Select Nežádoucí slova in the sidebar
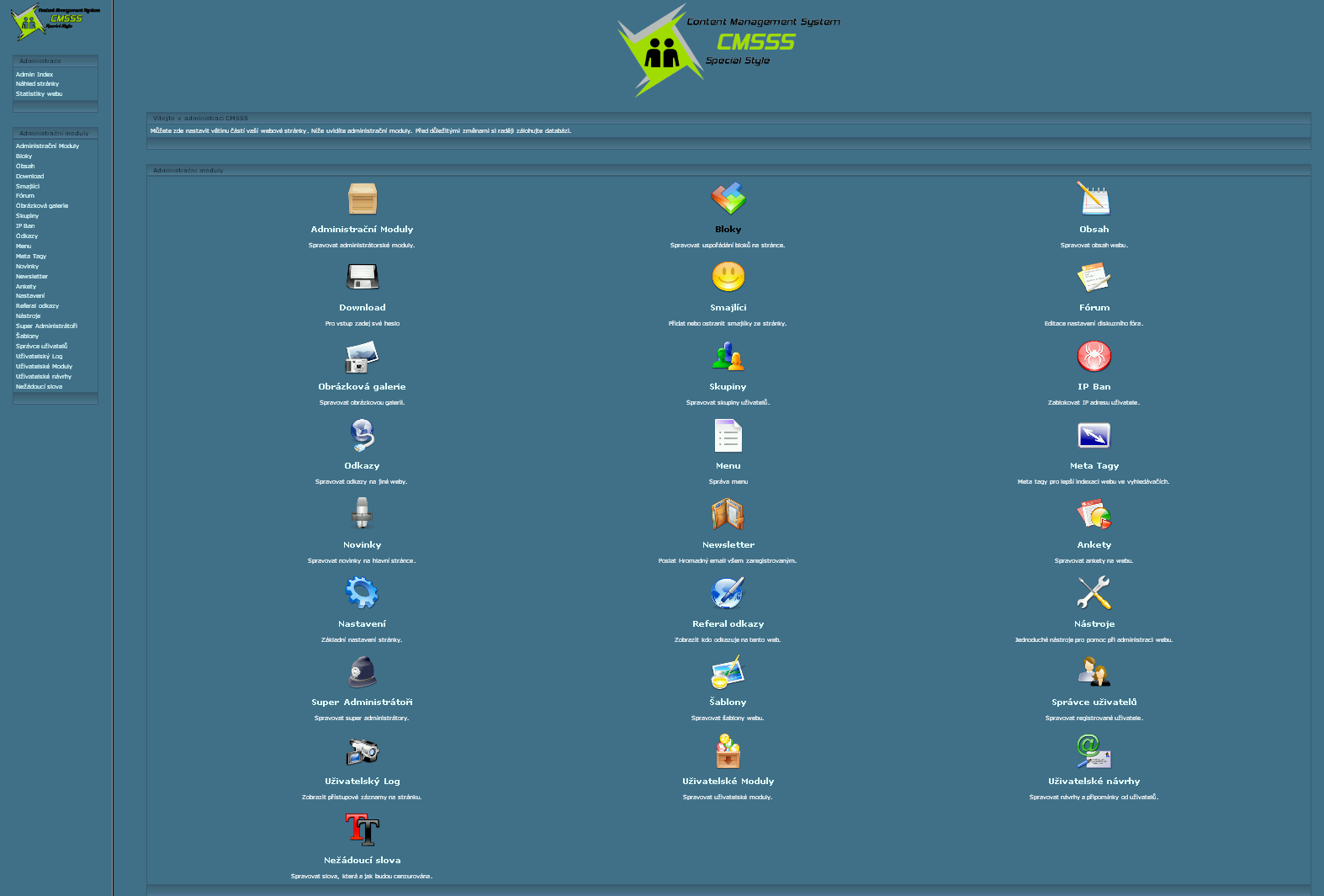Viewport: 1324px width, 896px height. coord(40,387)
